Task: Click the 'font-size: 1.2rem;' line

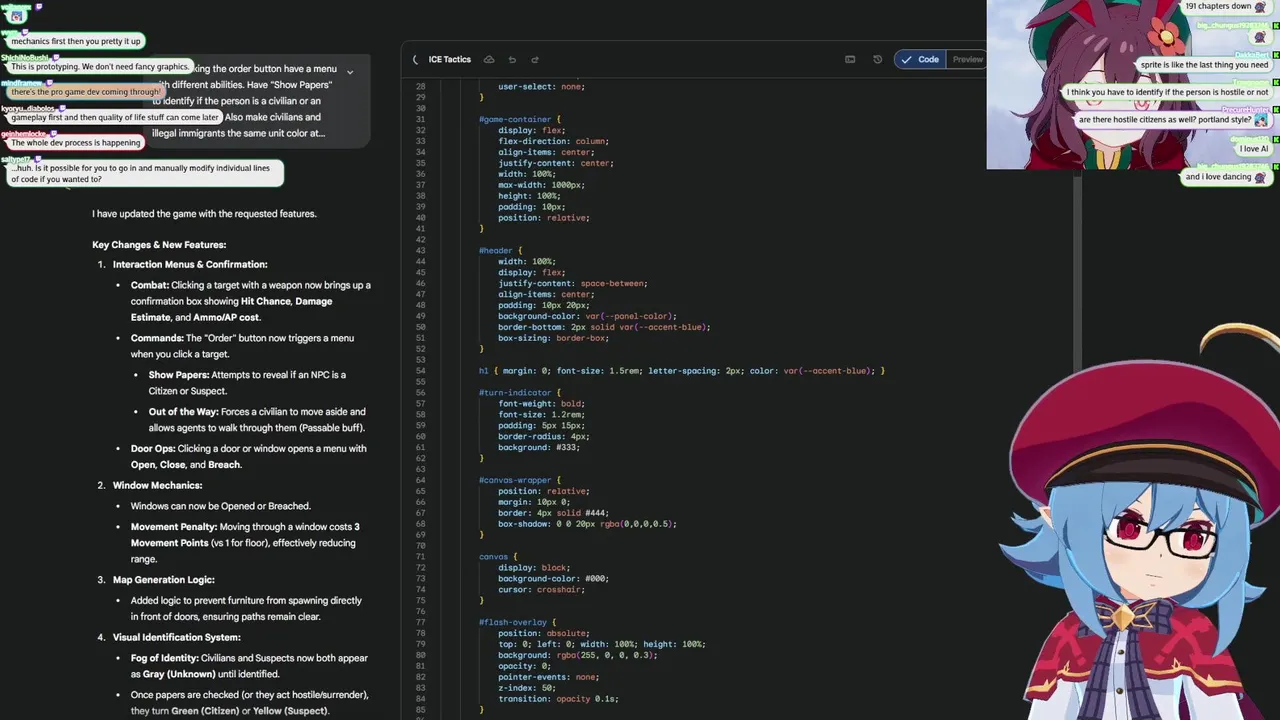Action: pyautogui.click(x=541, y=414)
